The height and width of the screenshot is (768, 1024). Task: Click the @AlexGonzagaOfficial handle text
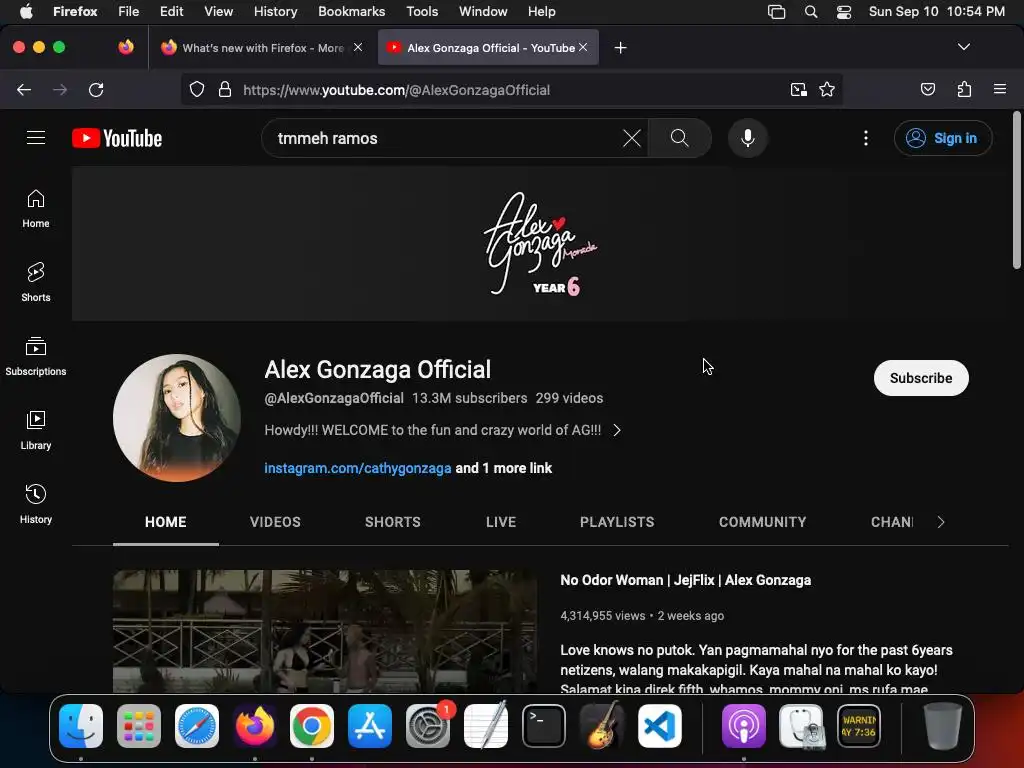coord(334,398)
